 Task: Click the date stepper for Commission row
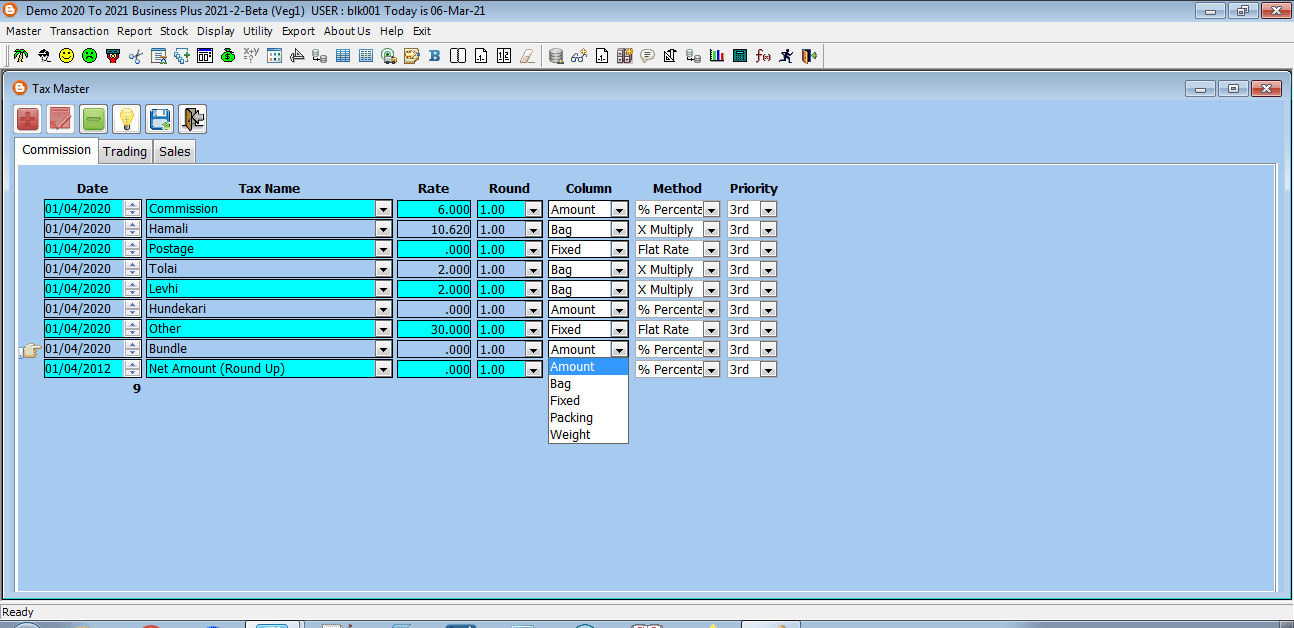[x=132, y=209]
